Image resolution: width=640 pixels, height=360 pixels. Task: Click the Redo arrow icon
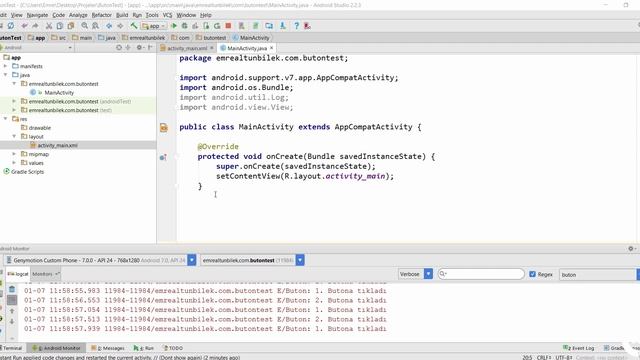pyautogui.click(x=36, y=26)
